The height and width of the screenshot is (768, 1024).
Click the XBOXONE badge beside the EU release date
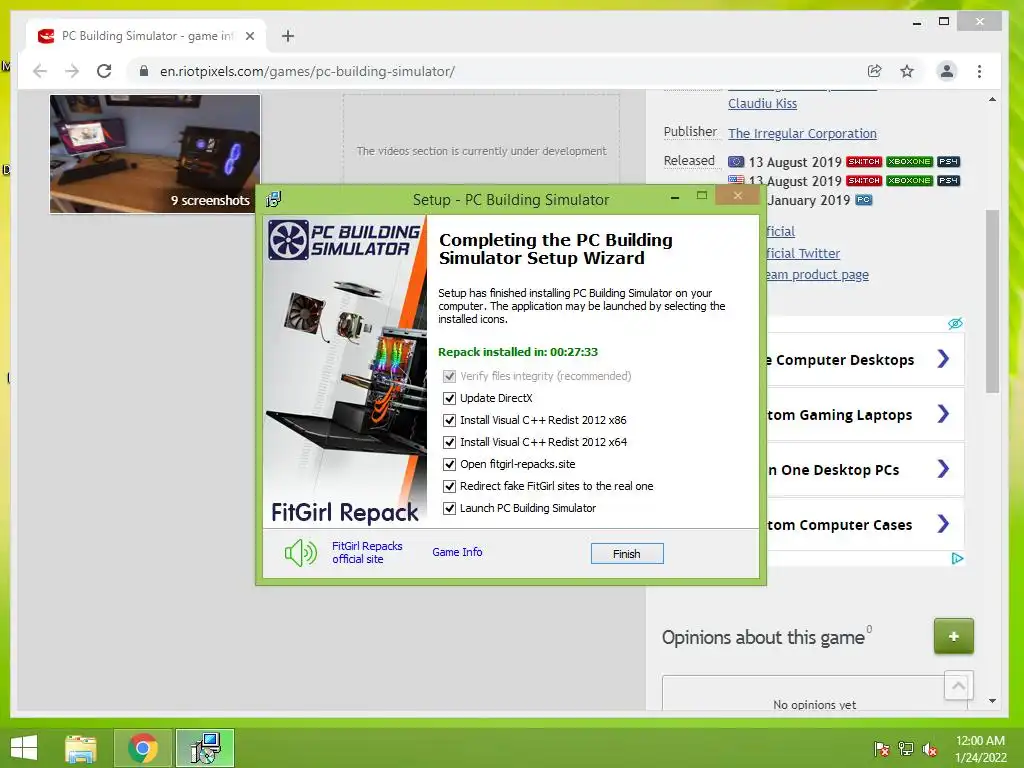point(909,161)
